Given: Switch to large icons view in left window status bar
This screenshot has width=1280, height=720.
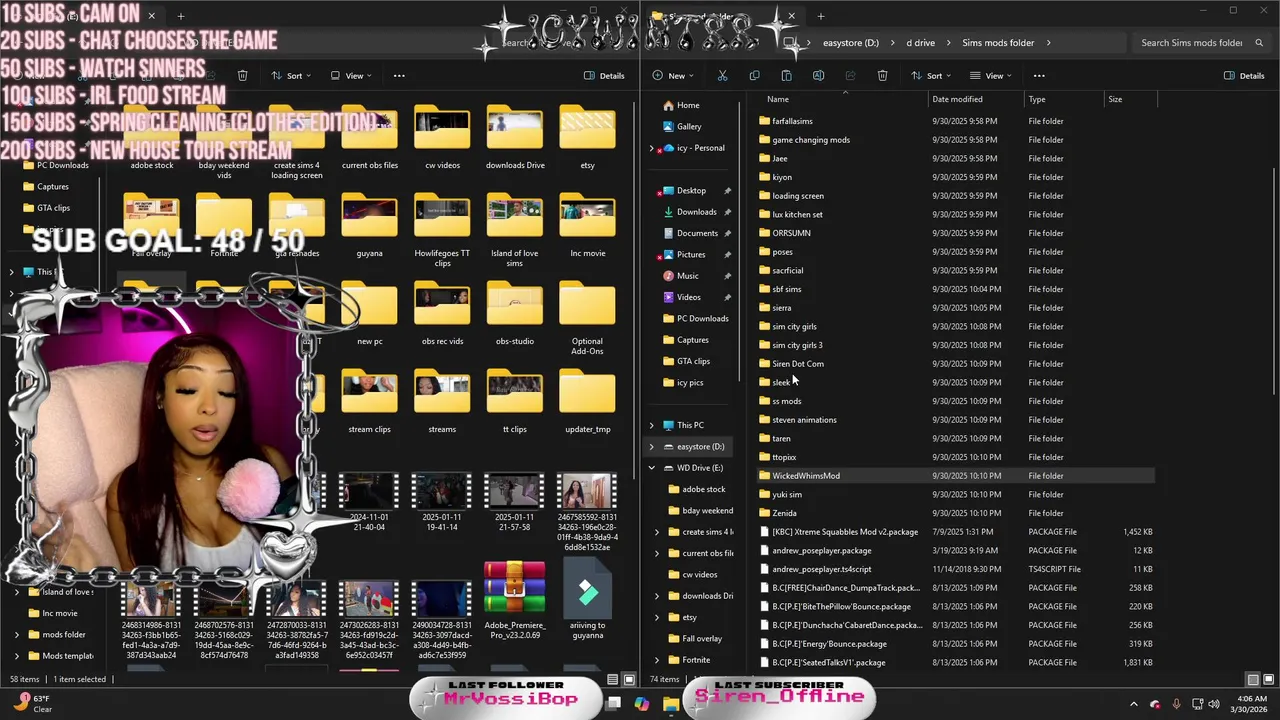Looking at the screenshot, I should tap(629, 679).
